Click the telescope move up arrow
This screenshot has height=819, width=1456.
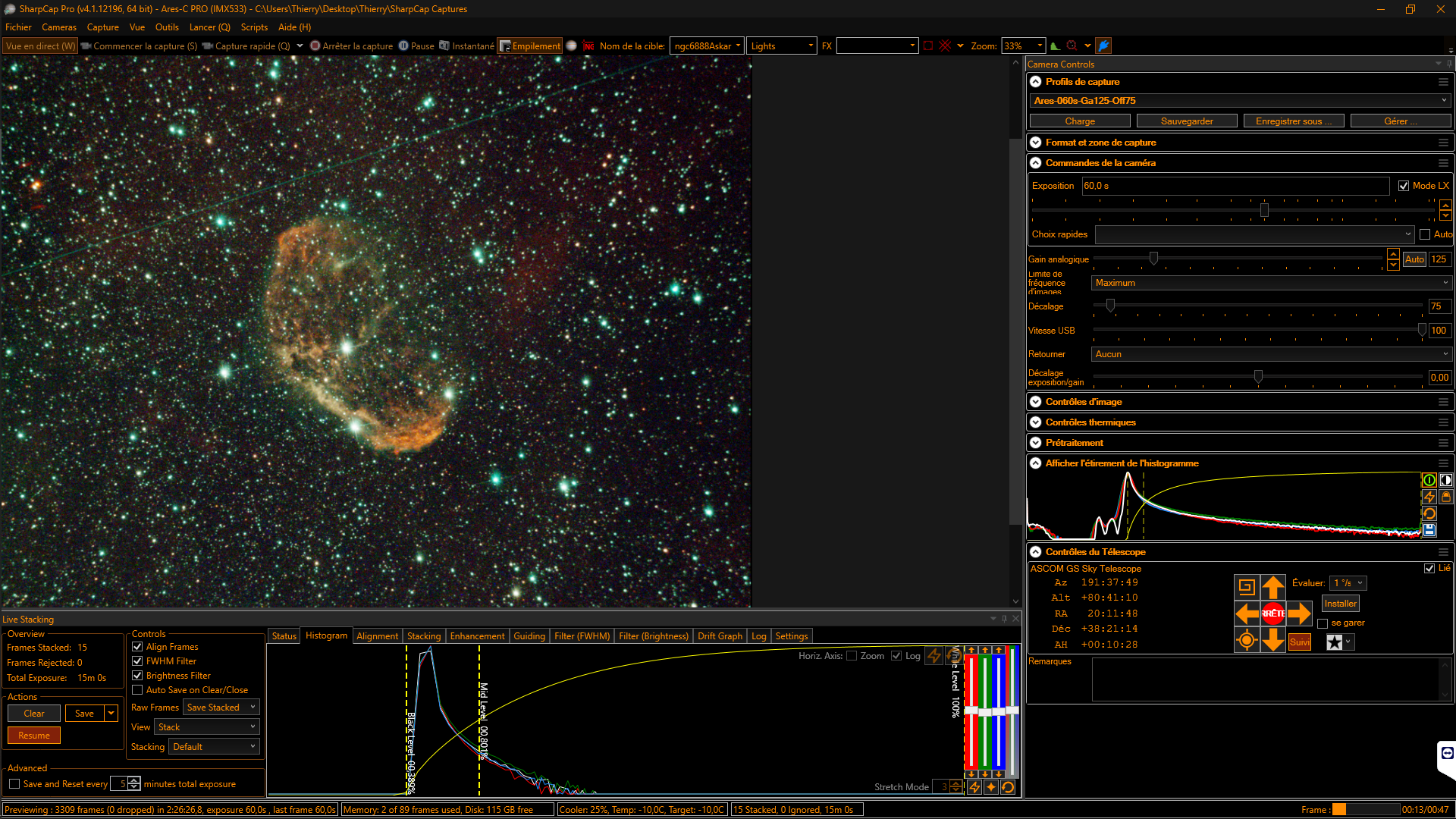(x=1273, y=587)
